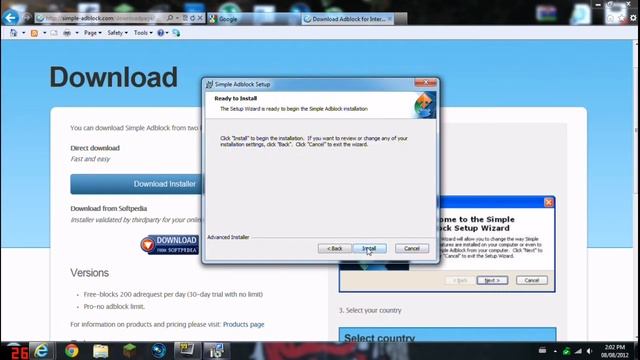Click the Simple Adblock Setup title bar icon
The image size is (640, 360).
click(209, 84)
